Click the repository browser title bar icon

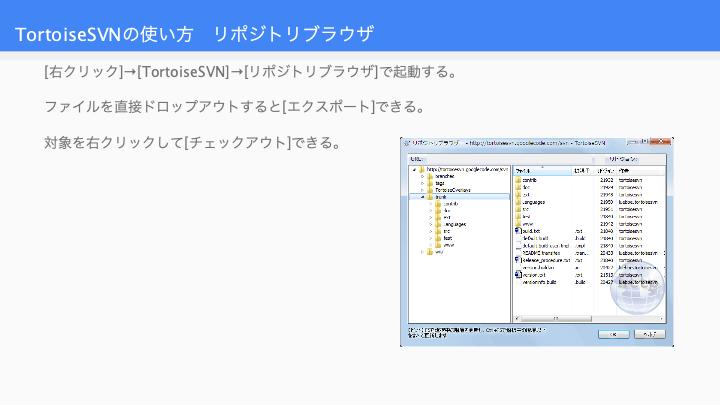(406, 143)
